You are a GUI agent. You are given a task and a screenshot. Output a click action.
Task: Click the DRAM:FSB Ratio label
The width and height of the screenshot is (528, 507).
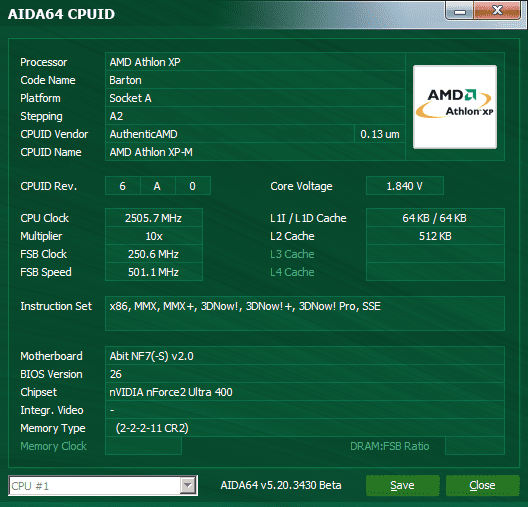(x=390, y=446)
